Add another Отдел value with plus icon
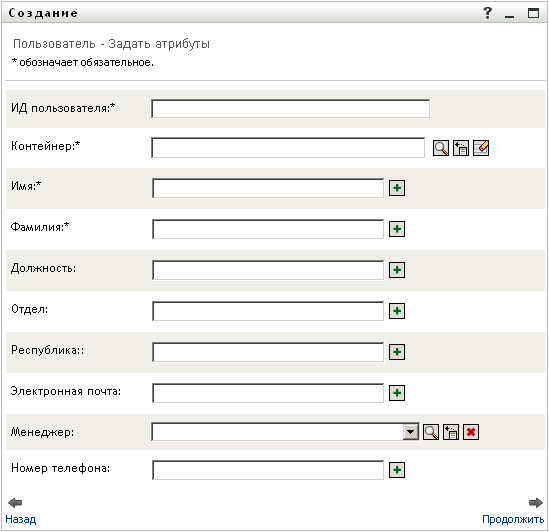549x532 pixels. click(x=397, y=311)
